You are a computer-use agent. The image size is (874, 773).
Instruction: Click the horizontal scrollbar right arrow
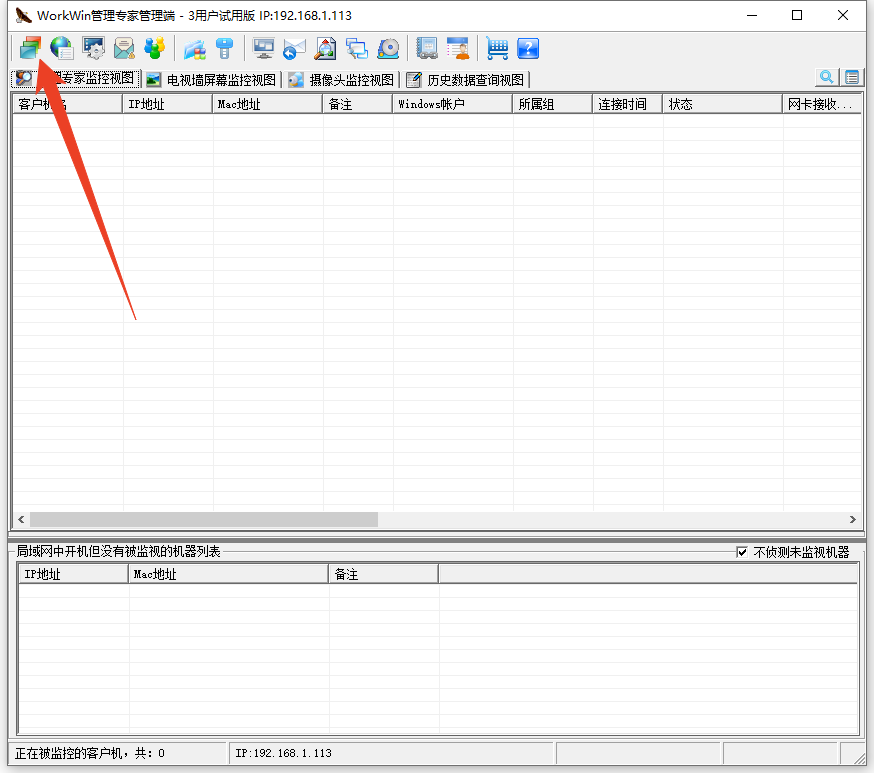(853, 520)
